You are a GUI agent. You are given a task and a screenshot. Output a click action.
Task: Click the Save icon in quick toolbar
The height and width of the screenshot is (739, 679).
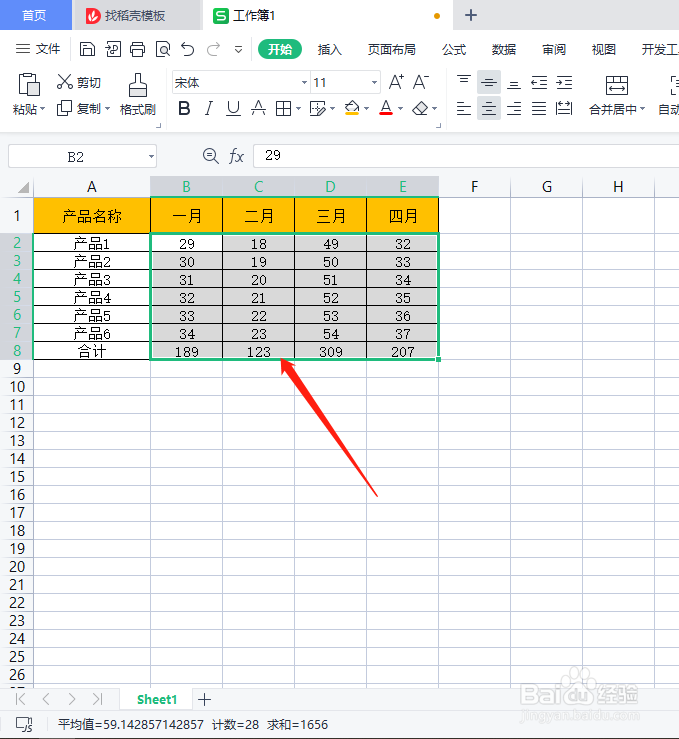point(87,49)
